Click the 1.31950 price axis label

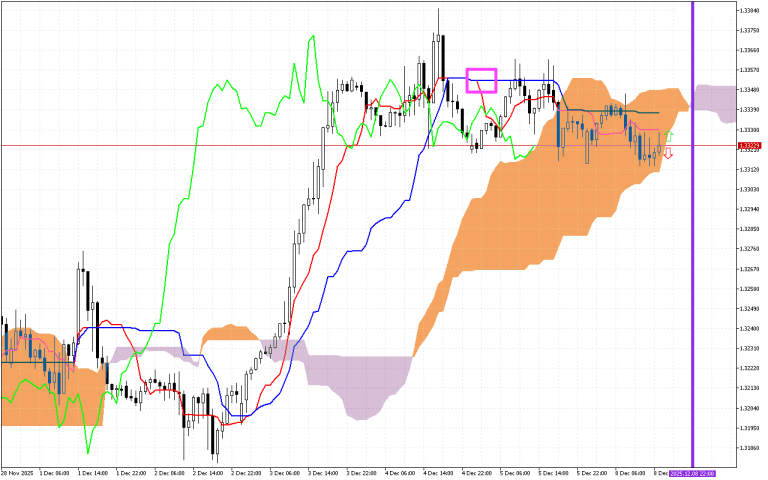[x=749, y=428]
